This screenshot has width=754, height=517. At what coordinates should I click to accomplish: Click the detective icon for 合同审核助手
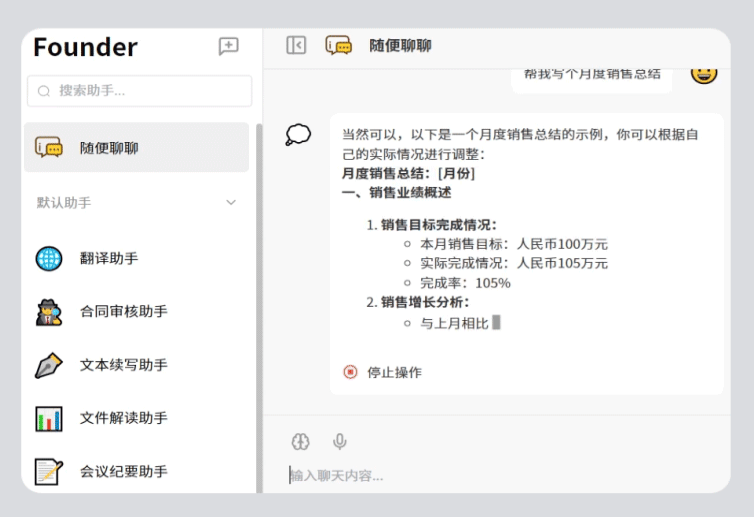(49, 312)
